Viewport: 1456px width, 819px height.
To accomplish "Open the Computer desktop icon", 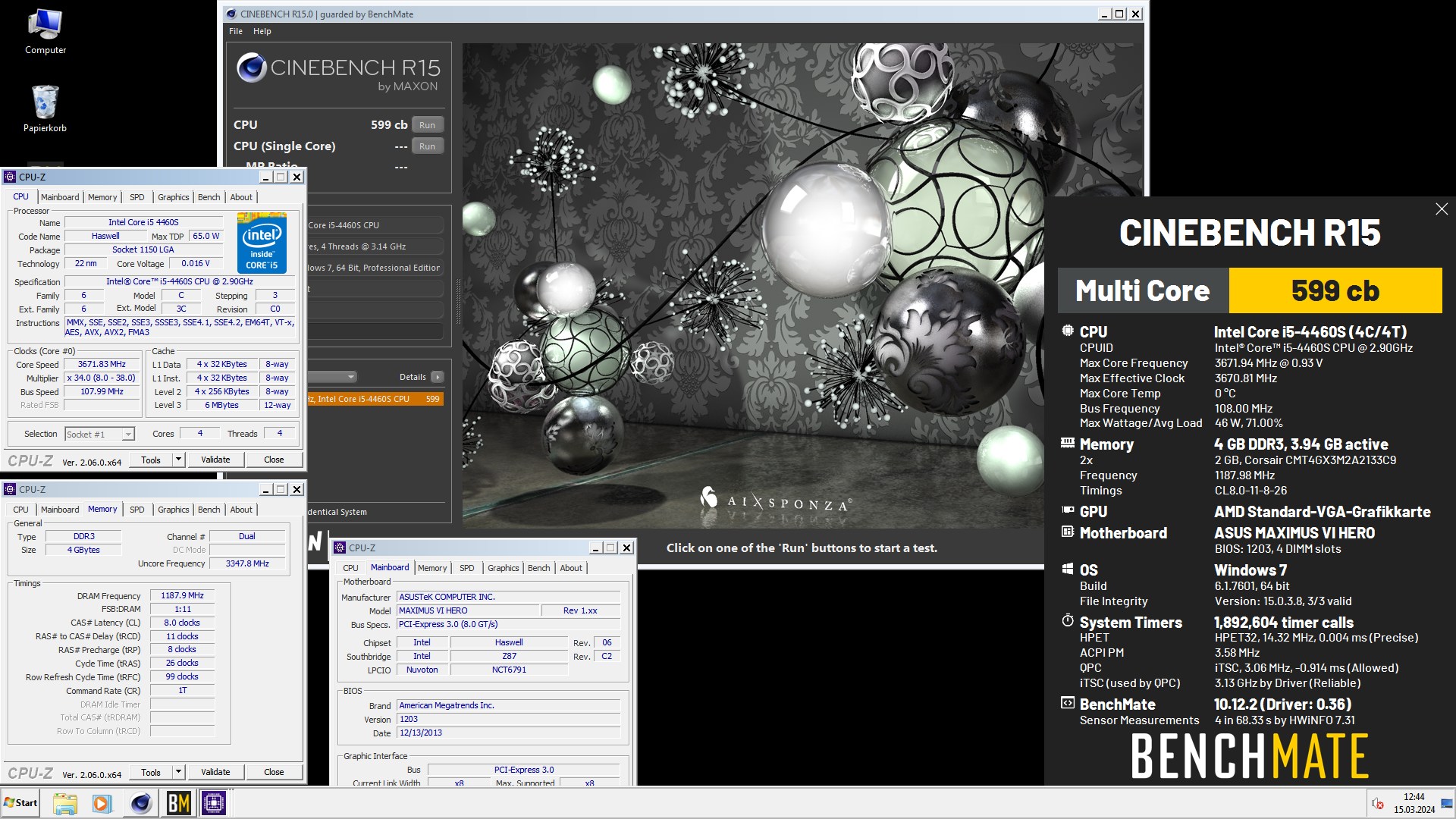I will coord(45,32).
